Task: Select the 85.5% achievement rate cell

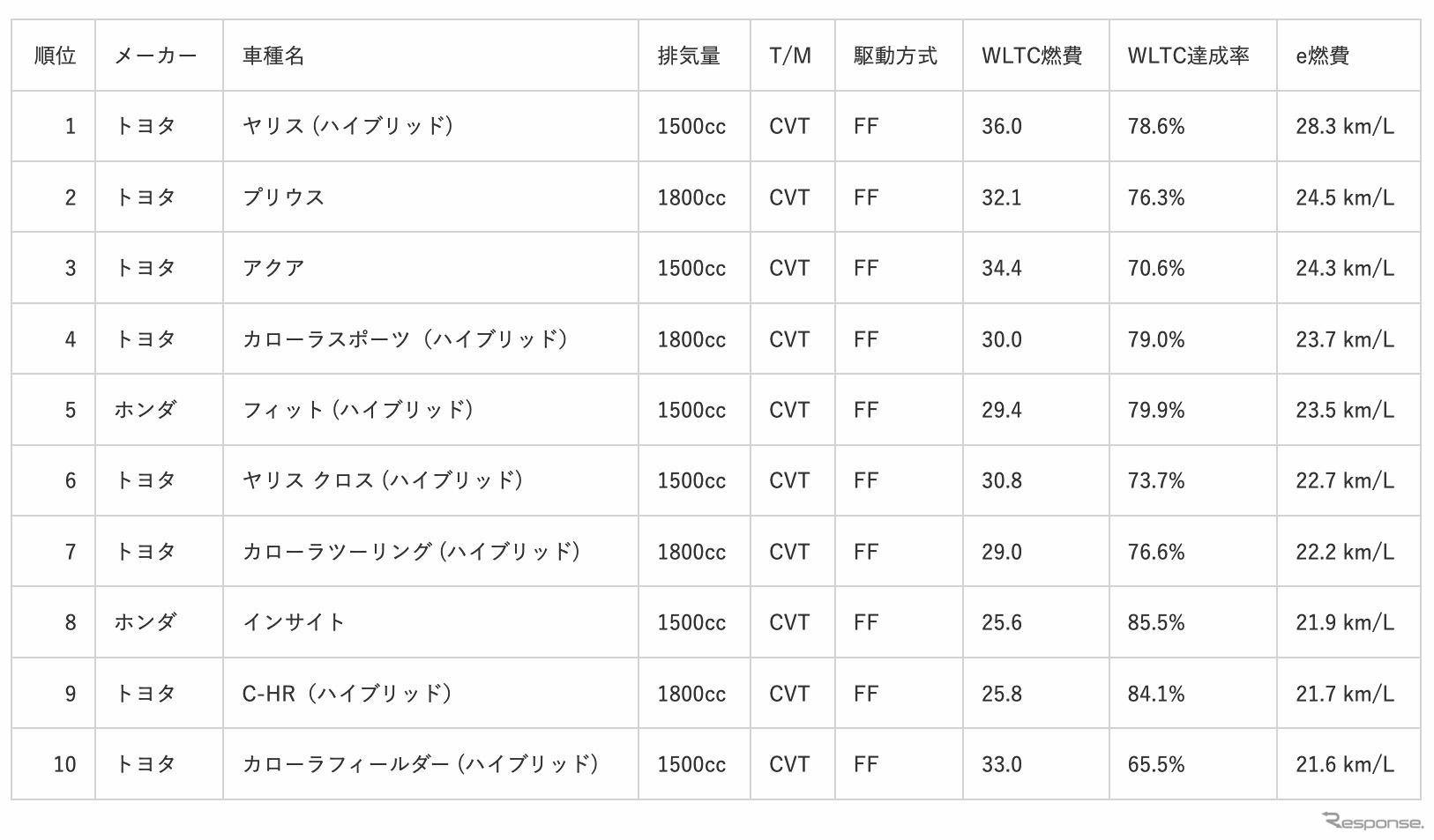Action: point(1155,622)
